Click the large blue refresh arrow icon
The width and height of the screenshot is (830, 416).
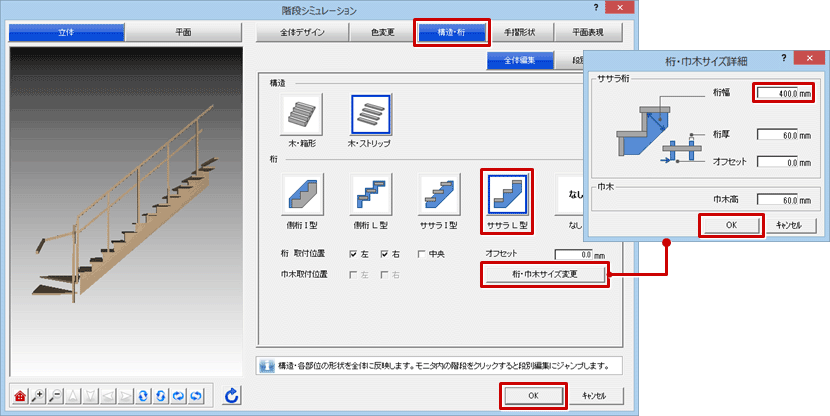coord(232,396)
